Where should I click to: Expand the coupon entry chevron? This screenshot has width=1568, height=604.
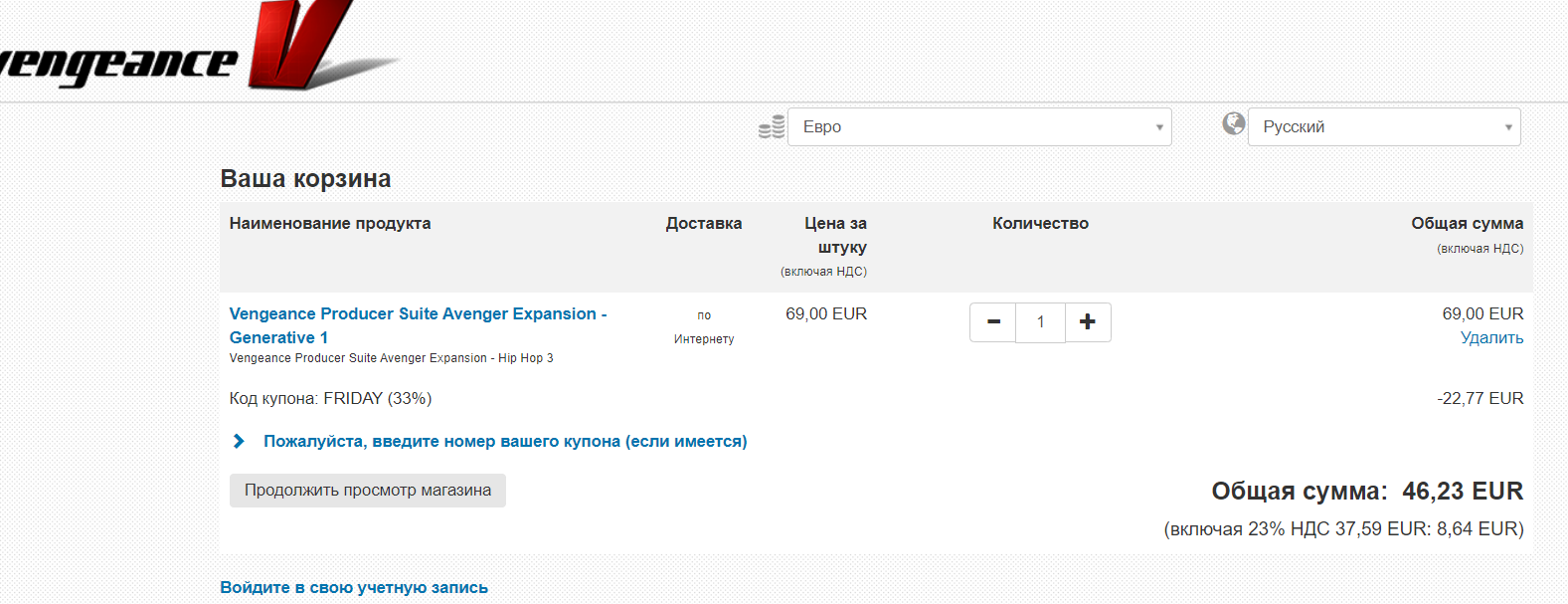point(239,441)
